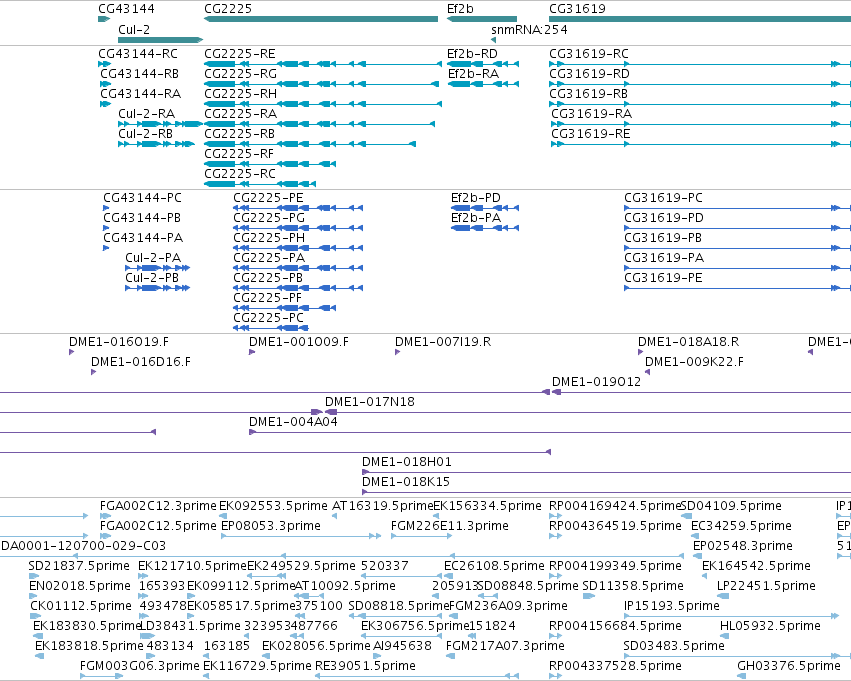
Task: Click protein Cul-2-PB label
Action: coord(152,278)
